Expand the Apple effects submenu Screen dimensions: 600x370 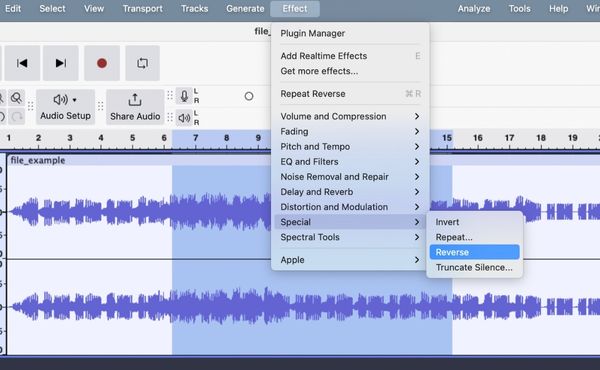tap(350, 260)
